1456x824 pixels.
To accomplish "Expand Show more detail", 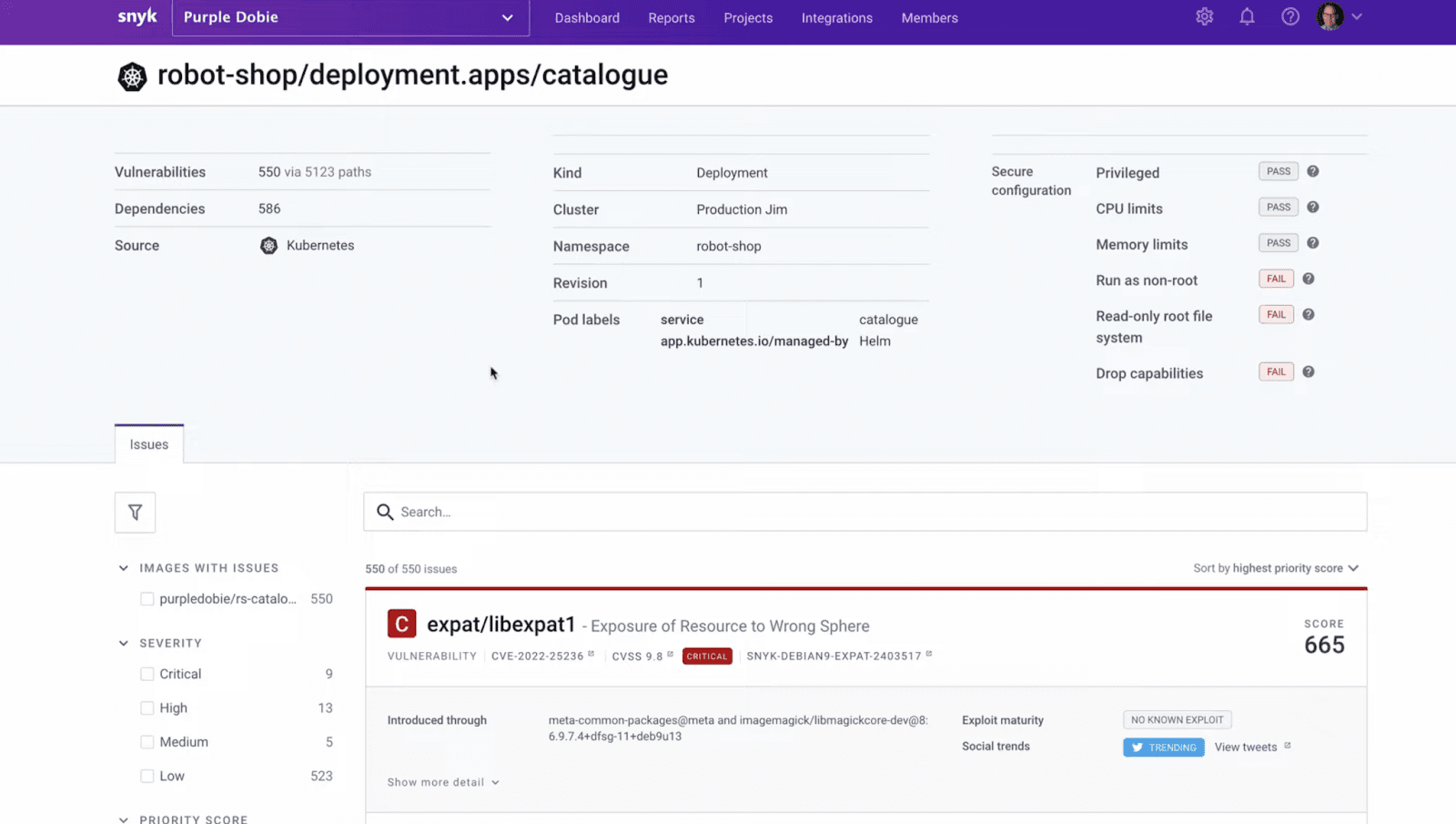I will 443,782.
